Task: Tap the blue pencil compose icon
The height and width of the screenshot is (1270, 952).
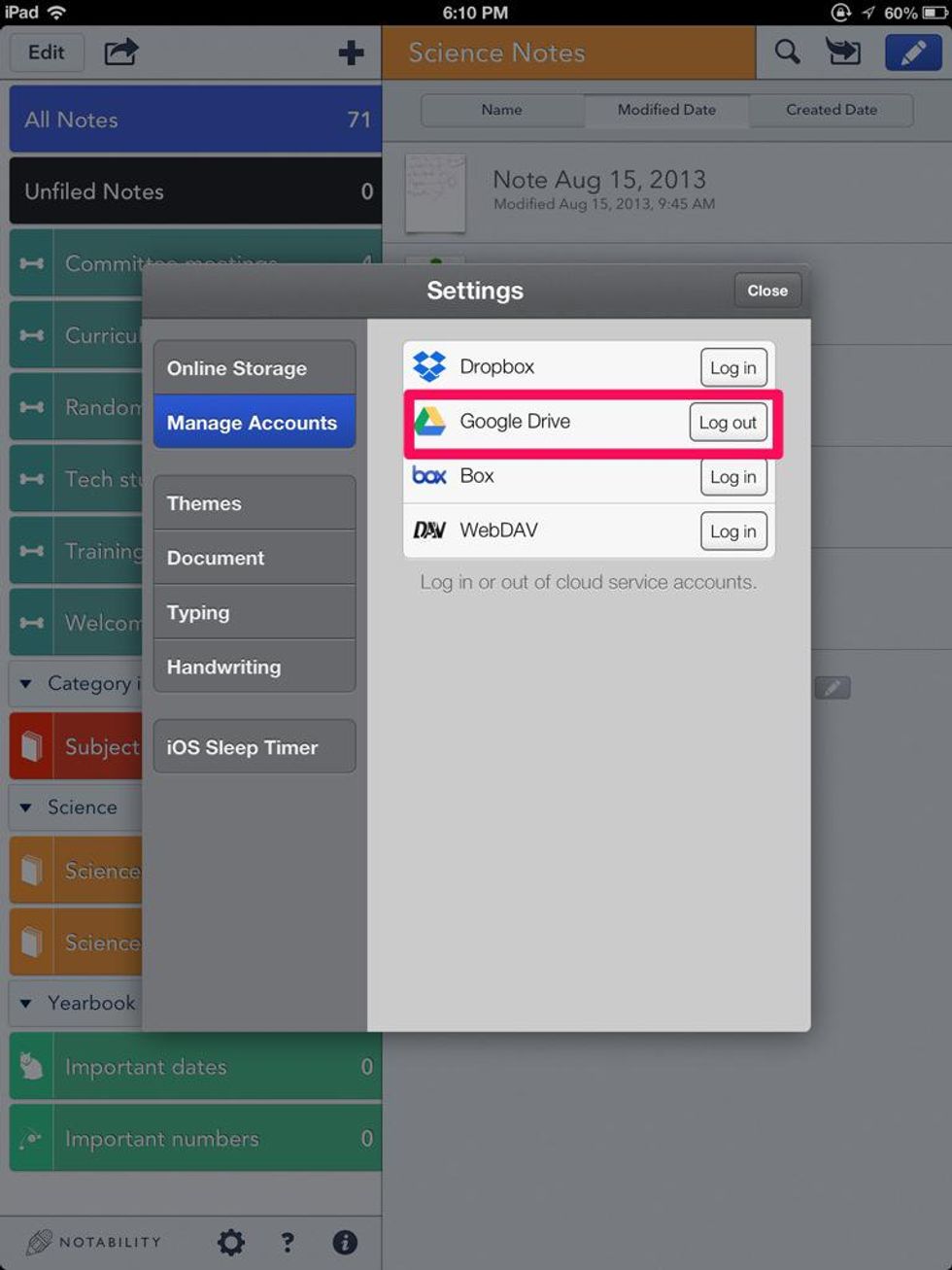Action: click(x=912, y=52)
